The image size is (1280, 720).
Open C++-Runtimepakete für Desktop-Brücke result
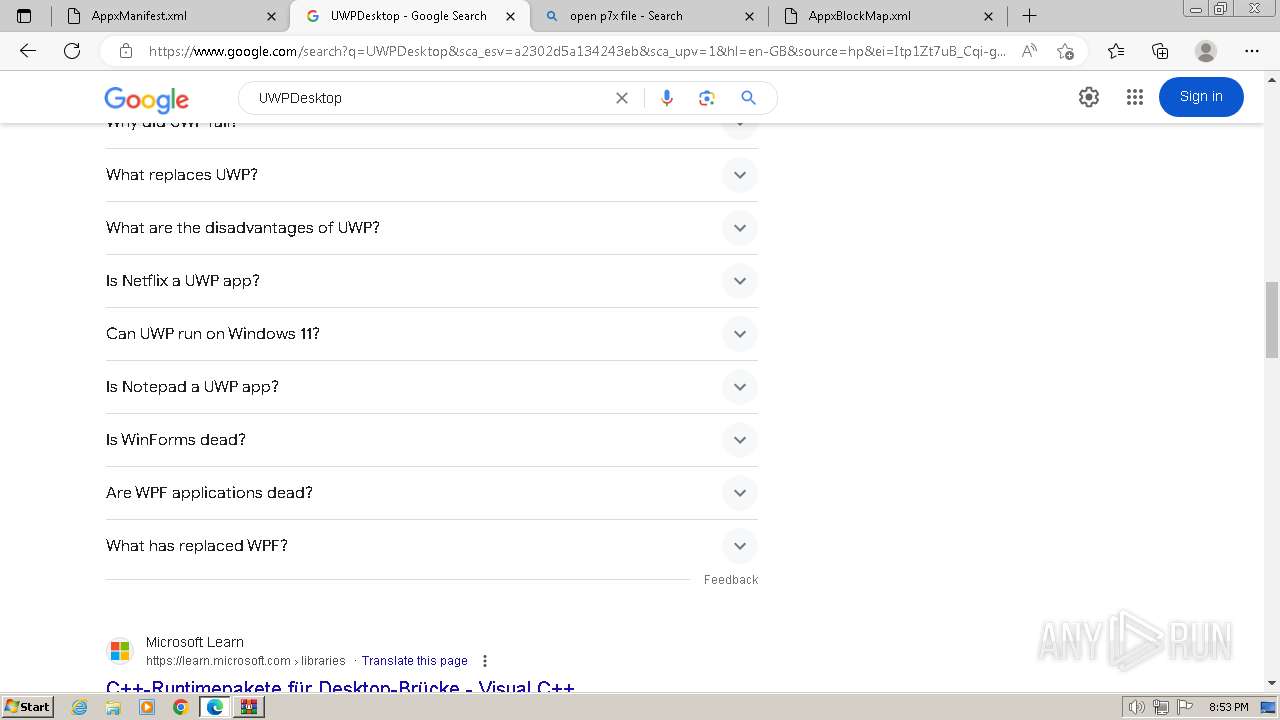pos(340,687)
